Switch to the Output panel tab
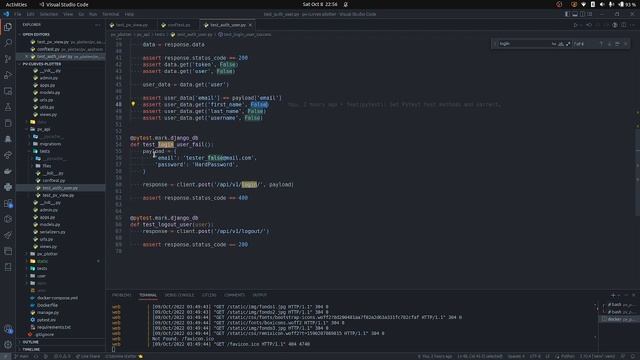This screenshot has width=640, height=360. (259, 295)
